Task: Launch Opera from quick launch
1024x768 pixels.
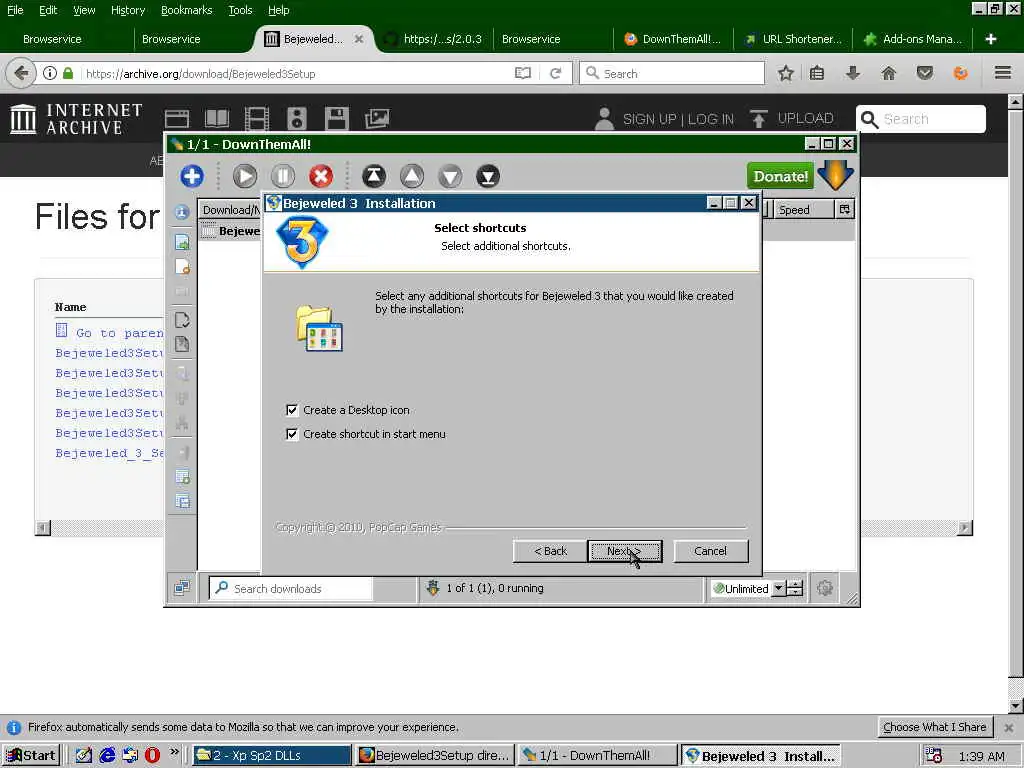Action: pos(152,755)
